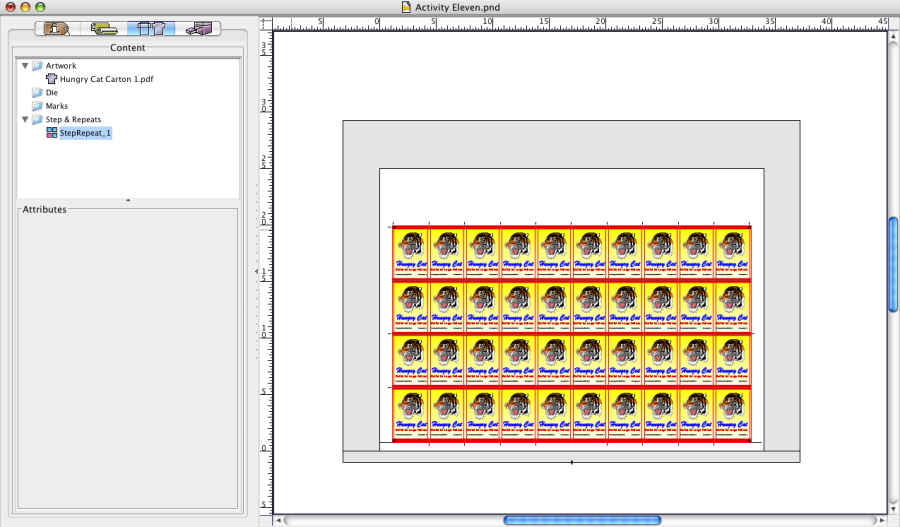Click the Activity Eleven.pnd window title

coord(457,7)
